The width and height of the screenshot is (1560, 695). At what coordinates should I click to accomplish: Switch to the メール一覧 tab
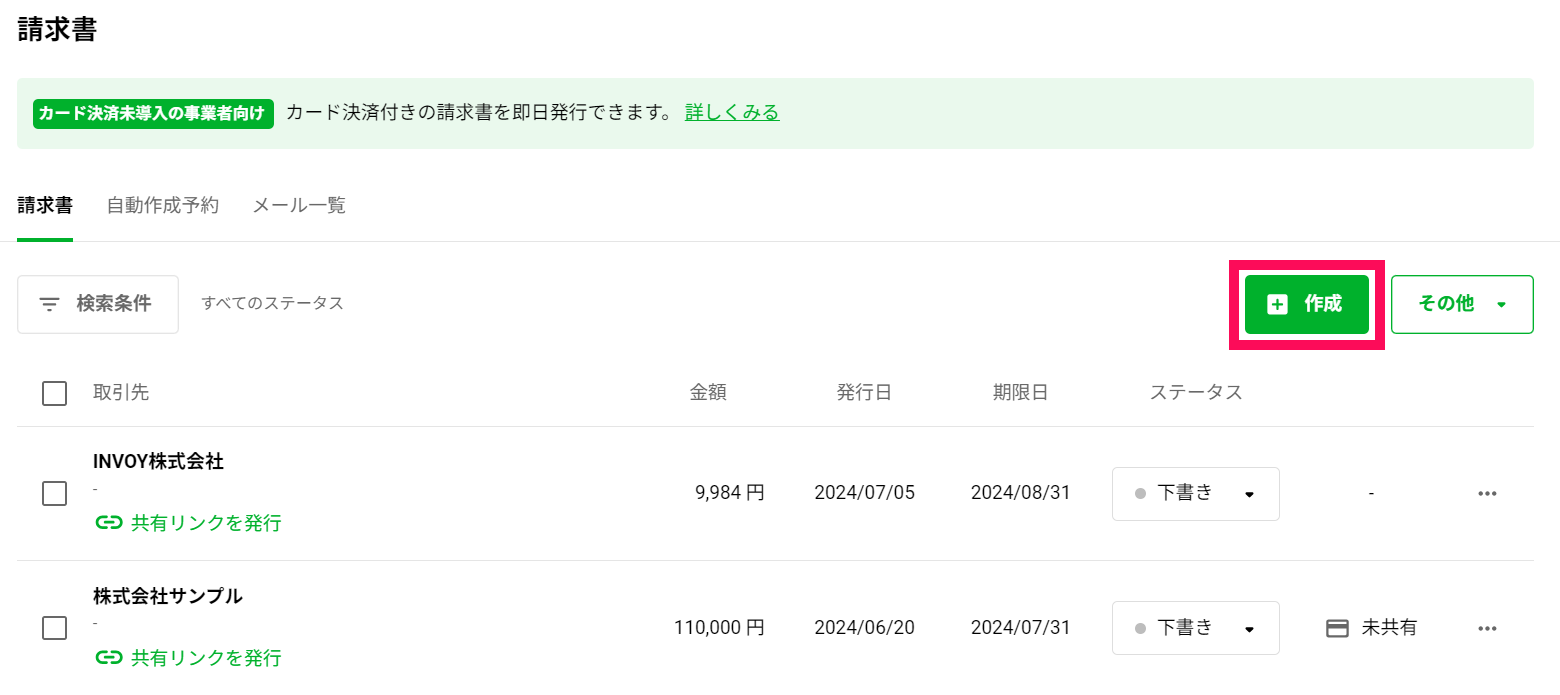pyautogui.click(x=299, y=206)
